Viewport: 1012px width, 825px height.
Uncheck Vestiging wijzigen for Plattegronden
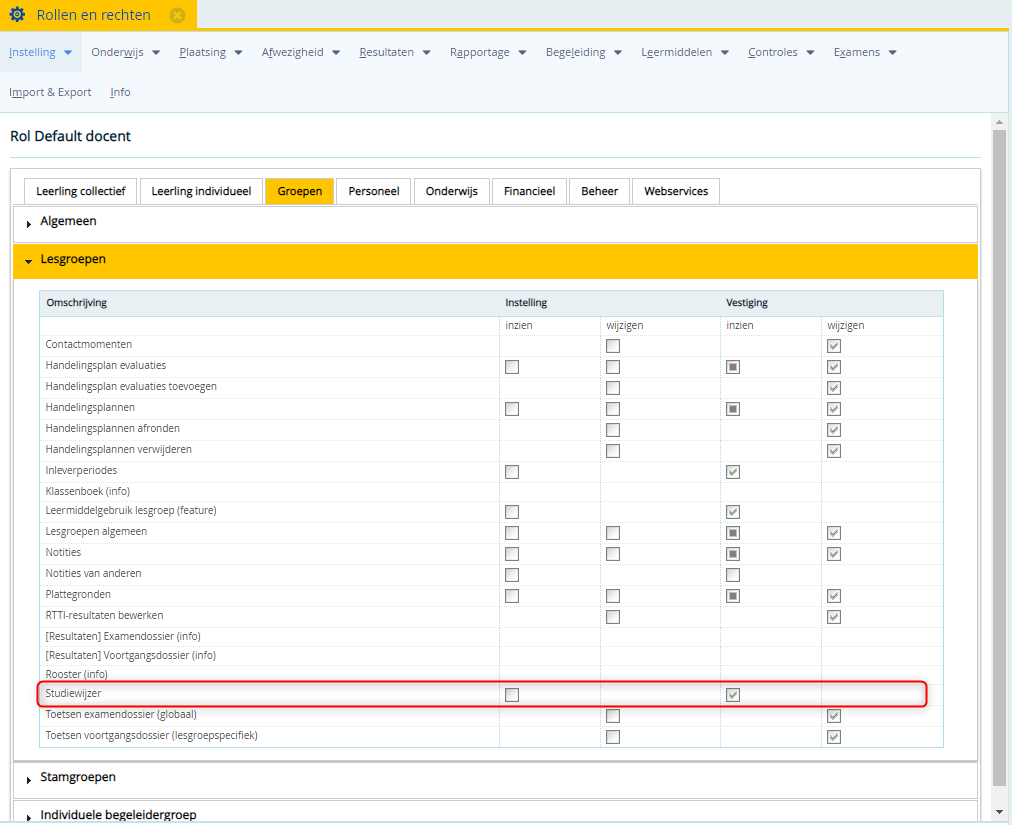[x=834, y=596]
